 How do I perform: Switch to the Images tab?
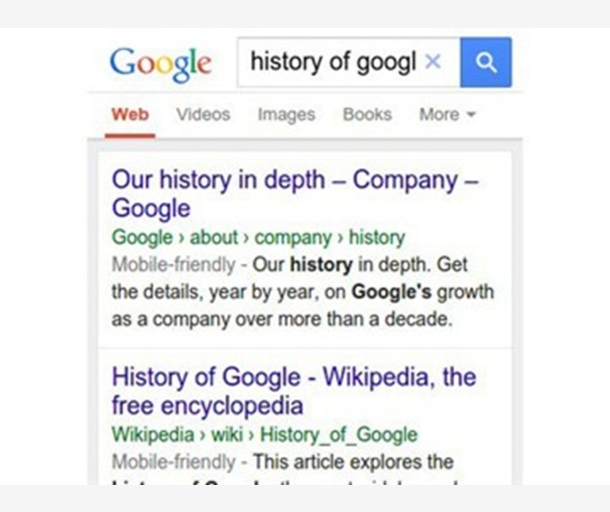click(286, 114)
